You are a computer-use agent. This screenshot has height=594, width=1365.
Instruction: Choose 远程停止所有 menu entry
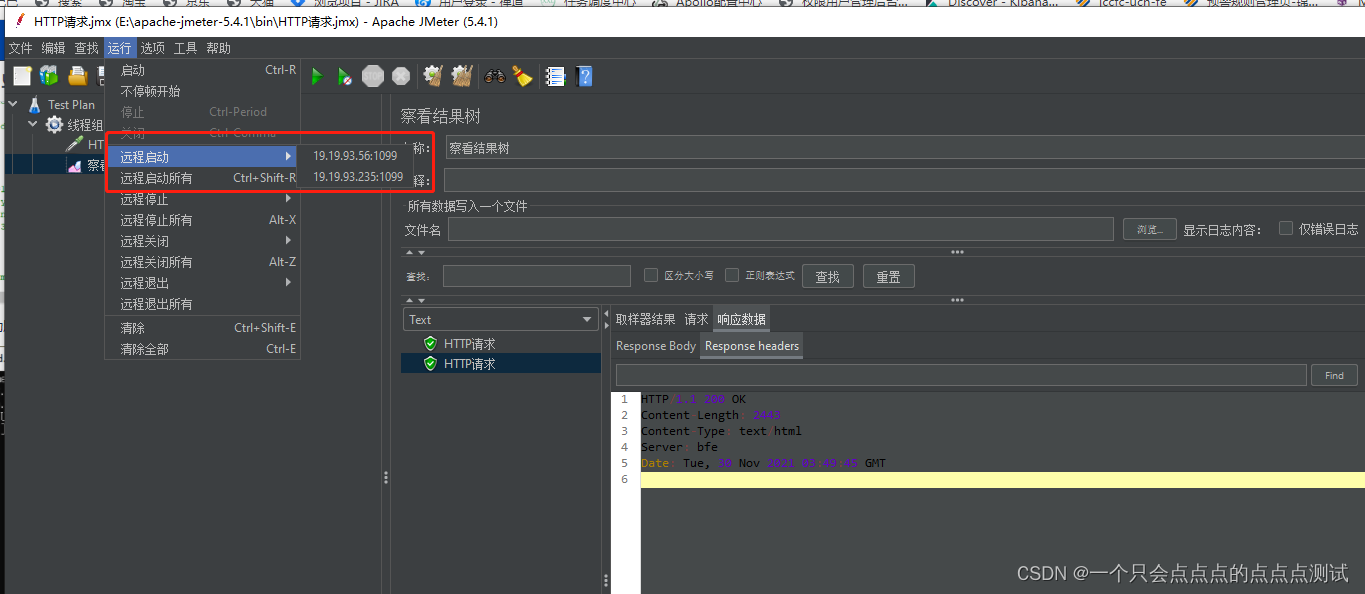point(203,220)
